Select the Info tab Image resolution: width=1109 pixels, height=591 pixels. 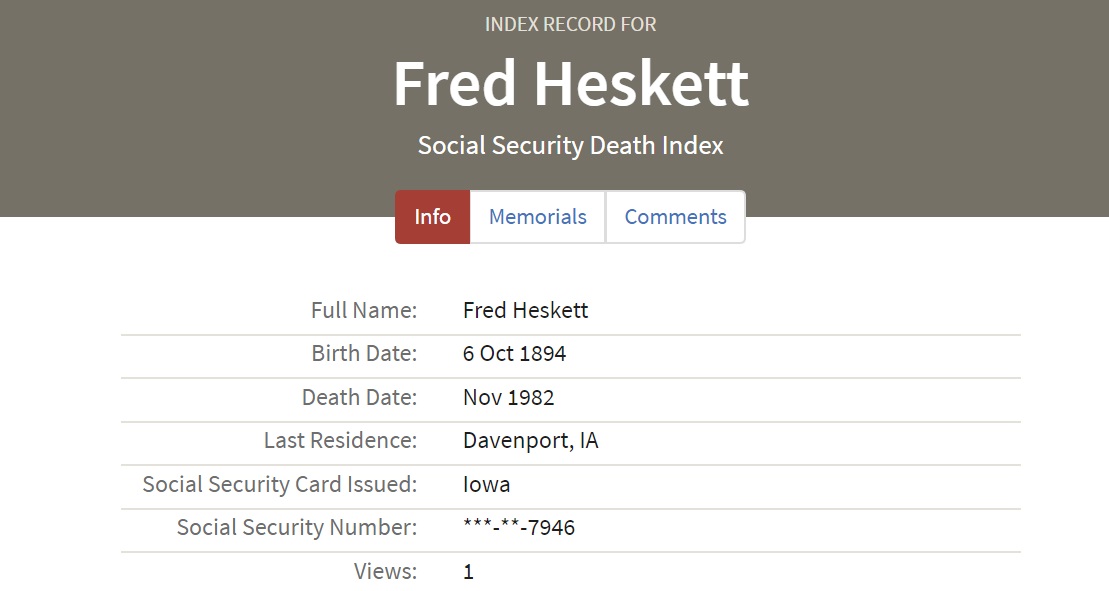[x=432, y=217]
